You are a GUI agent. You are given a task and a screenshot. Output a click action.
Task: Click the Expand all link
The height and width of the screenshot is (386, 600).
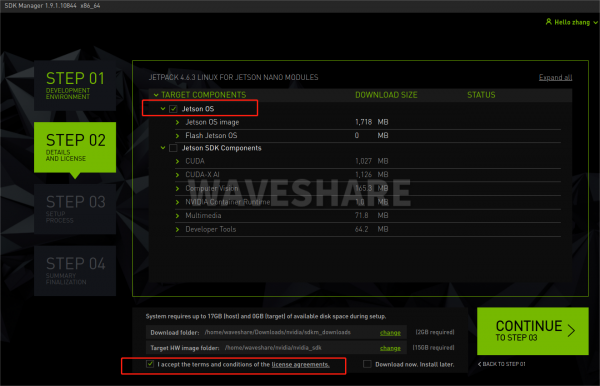(x=555, y=77)
